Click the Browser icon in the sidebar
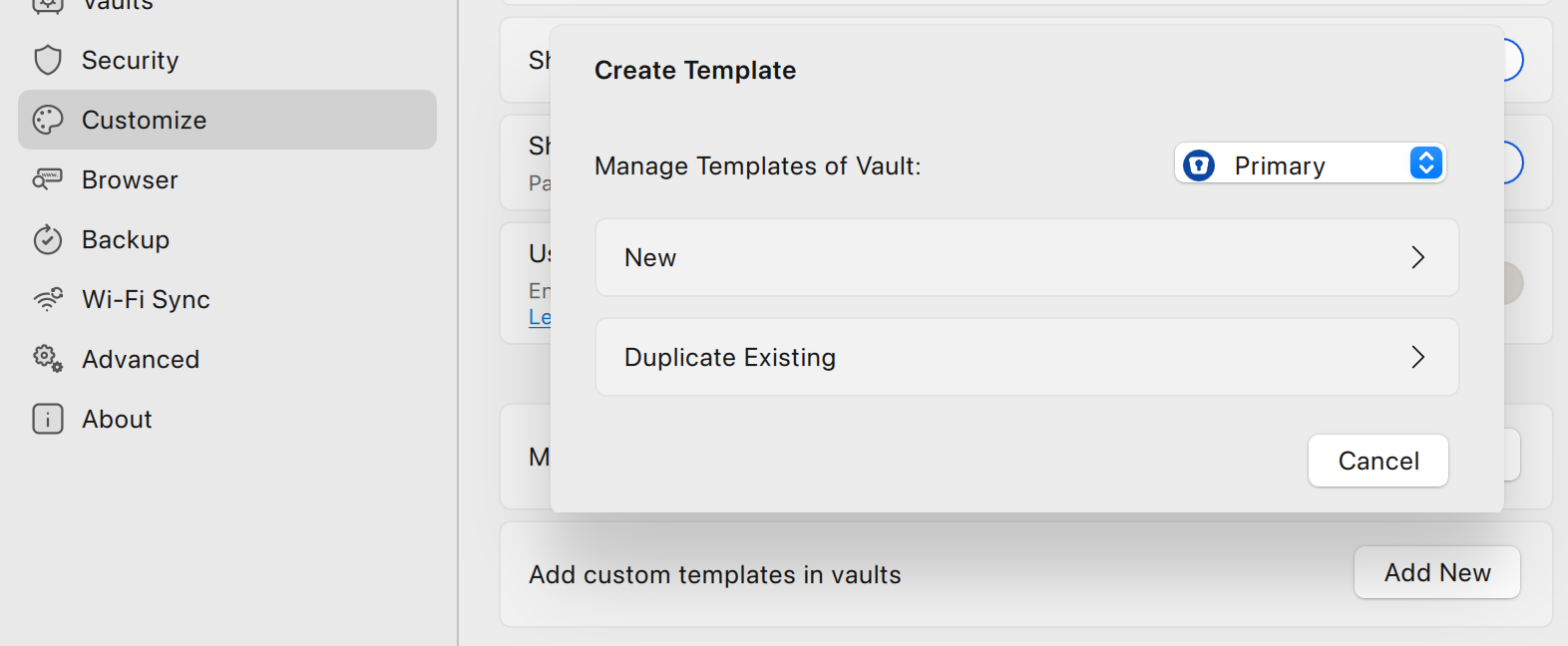 pyautogui.click(x=48, y=179)
